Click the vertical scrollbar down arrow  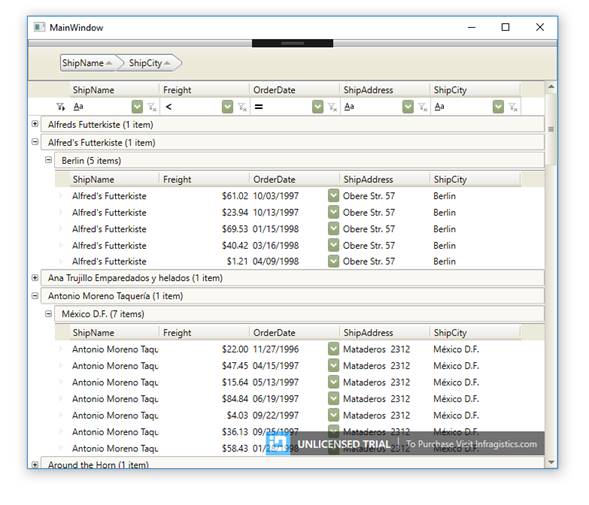(x=551, y=462)
